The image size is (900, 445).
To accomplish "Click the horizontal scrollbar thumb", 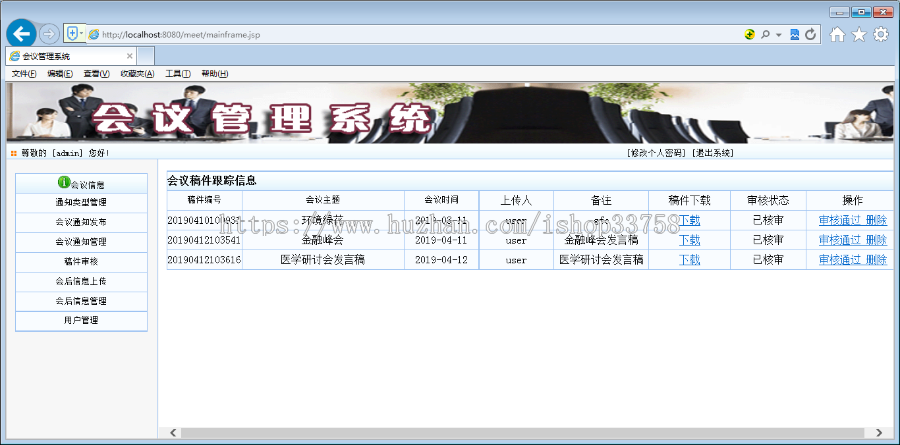I will [523, 433].
